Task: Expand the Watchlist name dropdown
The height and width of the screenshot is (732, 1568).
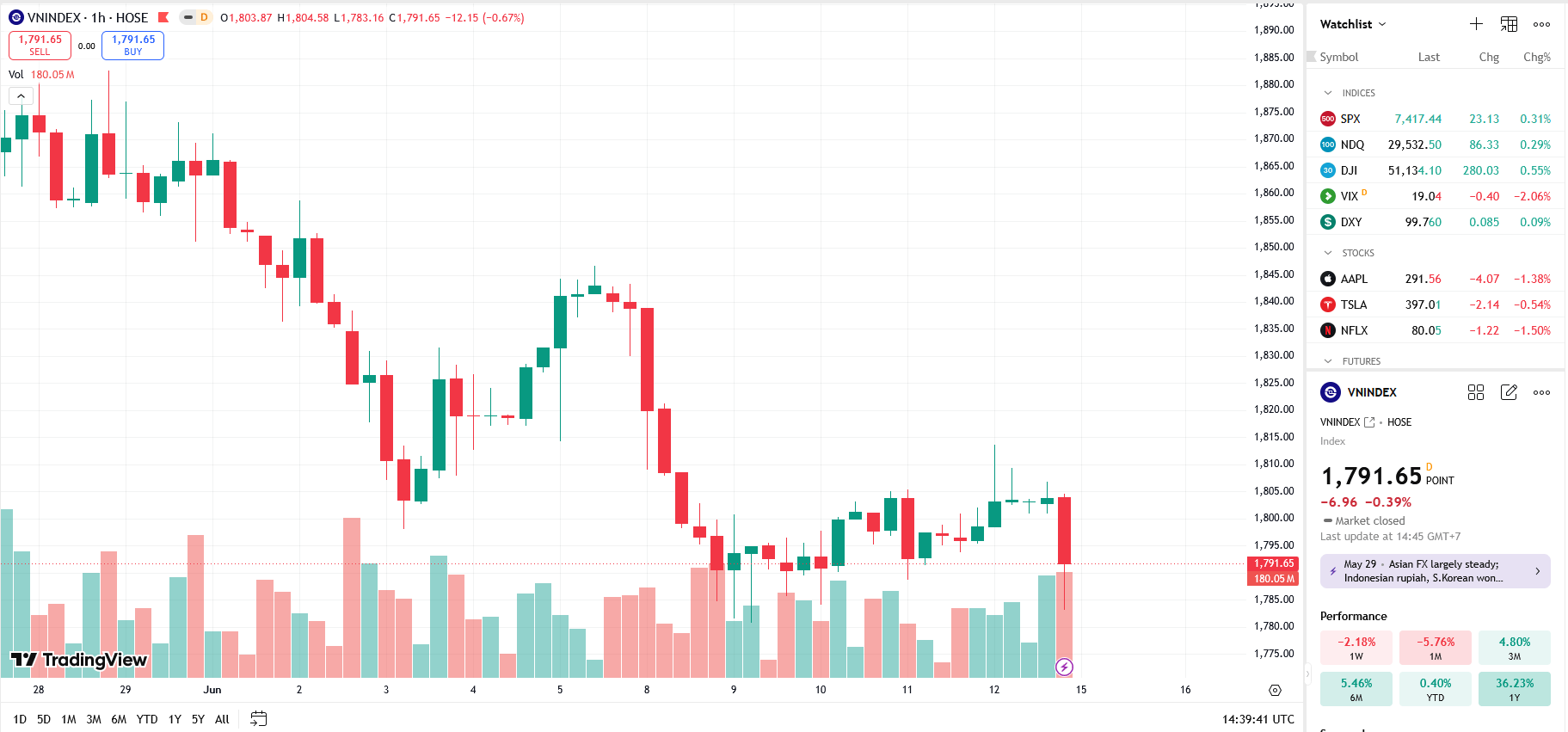Action: [x=1353, y=24]
